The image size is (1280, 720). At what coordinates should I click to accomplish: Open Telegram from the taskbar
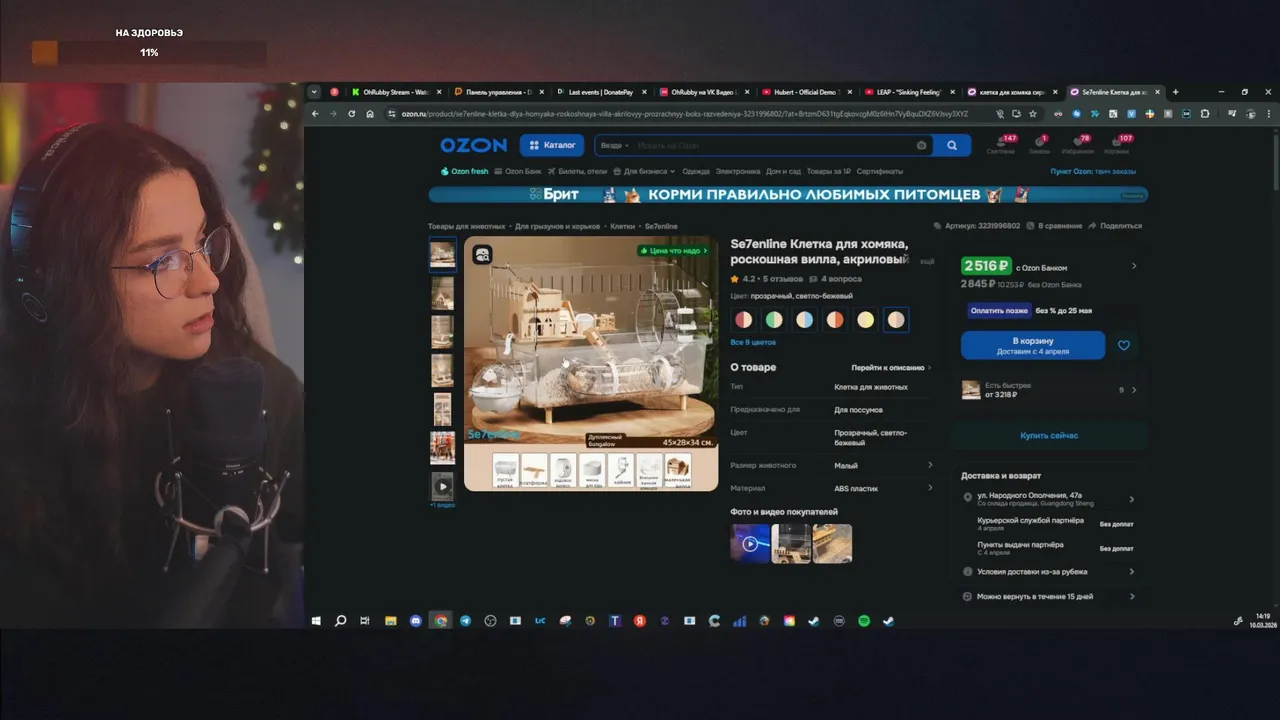pyautogui.click(x=465, y=621)
